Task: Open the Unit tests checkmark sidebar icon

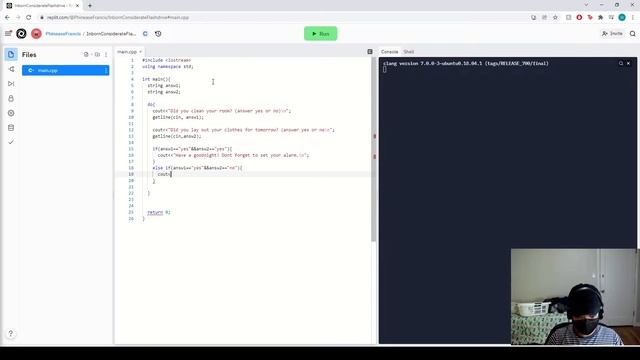Action: point(11,142)
